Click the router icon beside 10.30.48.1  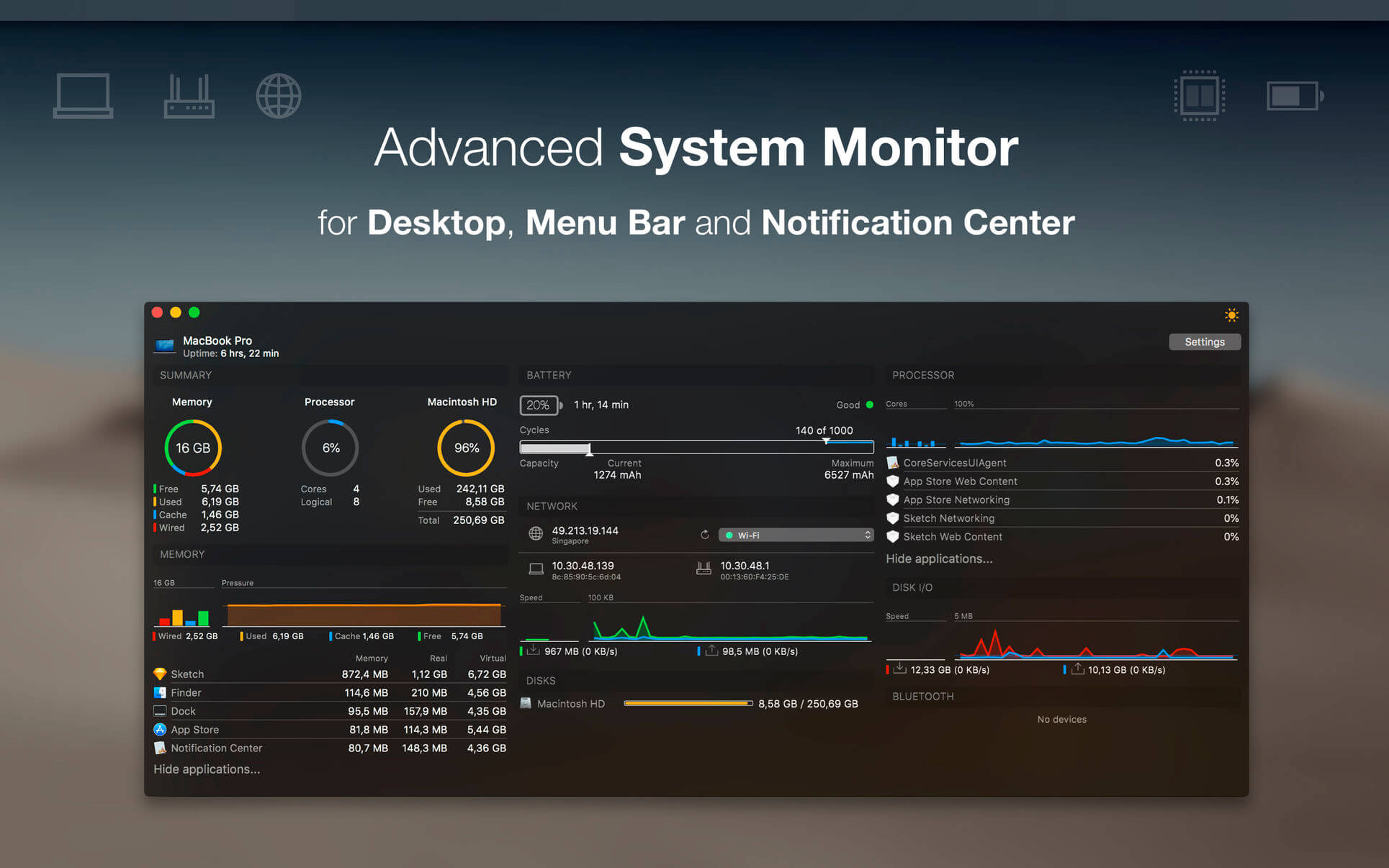click(704, 569)
